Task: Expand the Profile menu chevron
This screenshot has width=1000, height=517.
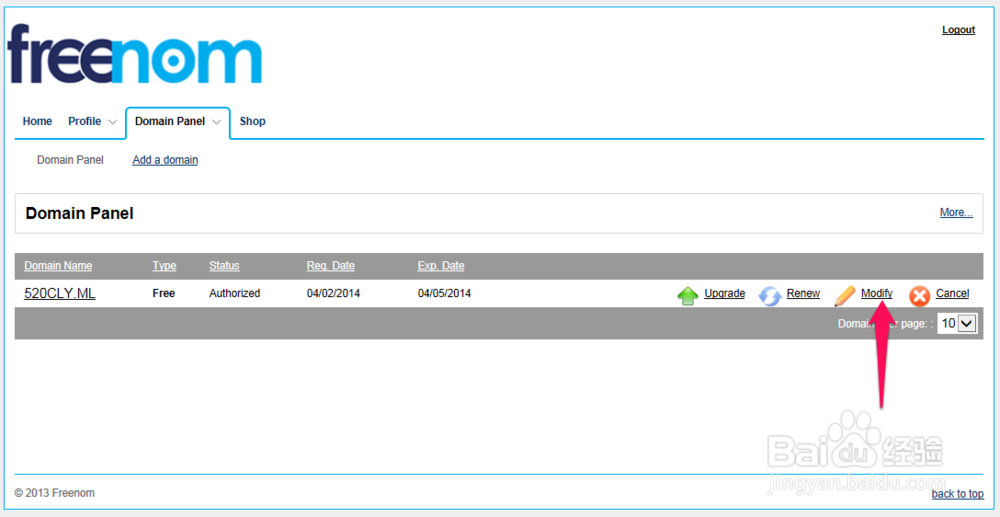Action: 112,122
